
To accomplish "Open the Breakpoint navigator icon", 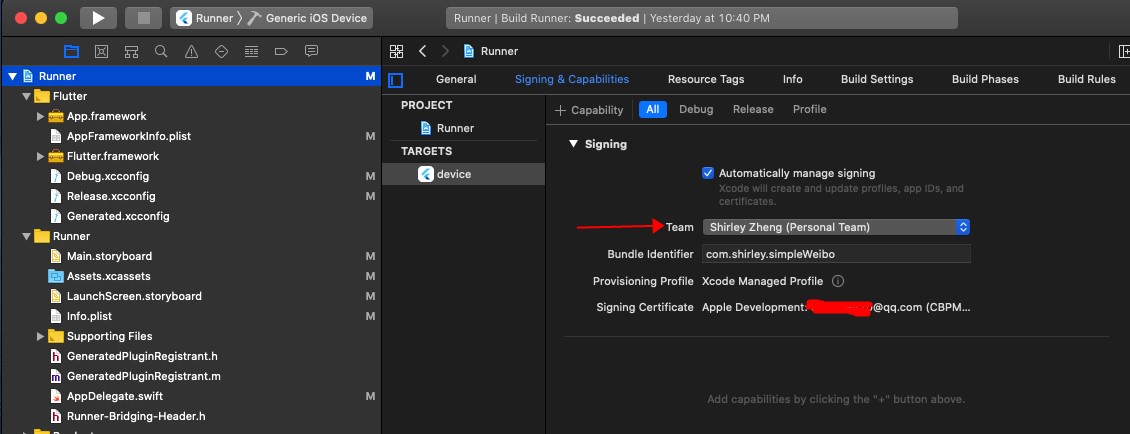I will [x=281, y=51].
